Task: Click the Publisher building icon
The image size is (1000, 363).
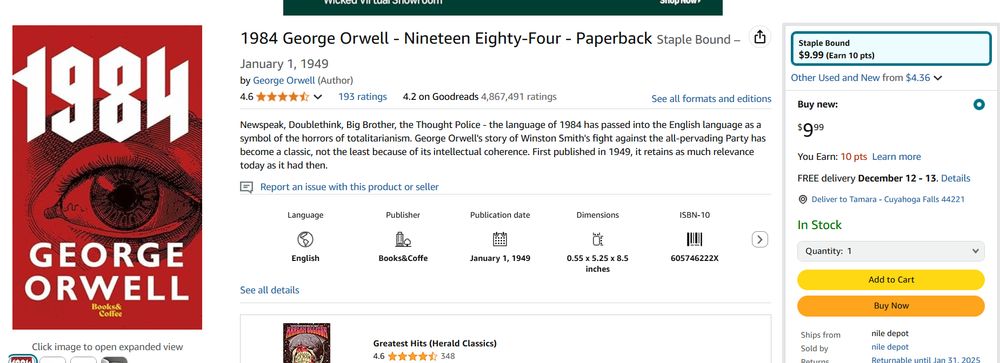Action: pos(403,240)
